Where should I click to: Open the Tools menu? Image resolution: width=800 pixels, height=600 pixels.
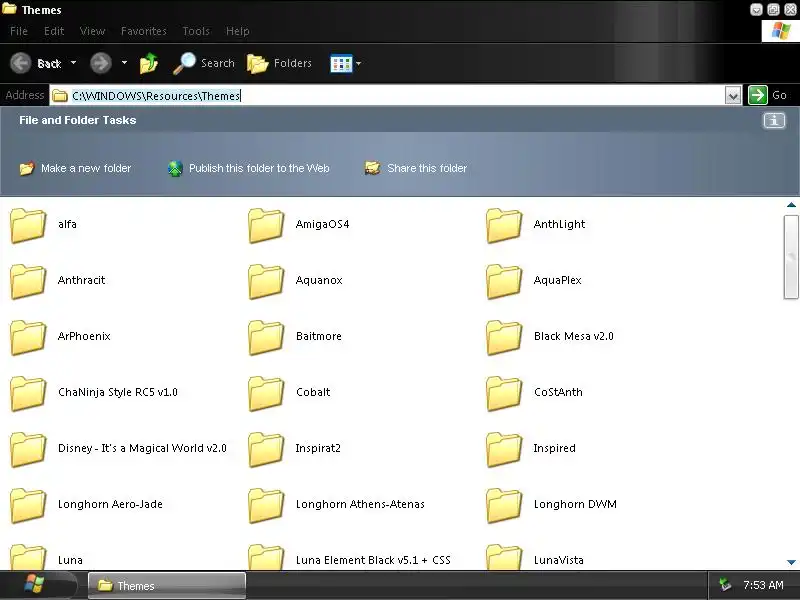(x=196, y=31)
